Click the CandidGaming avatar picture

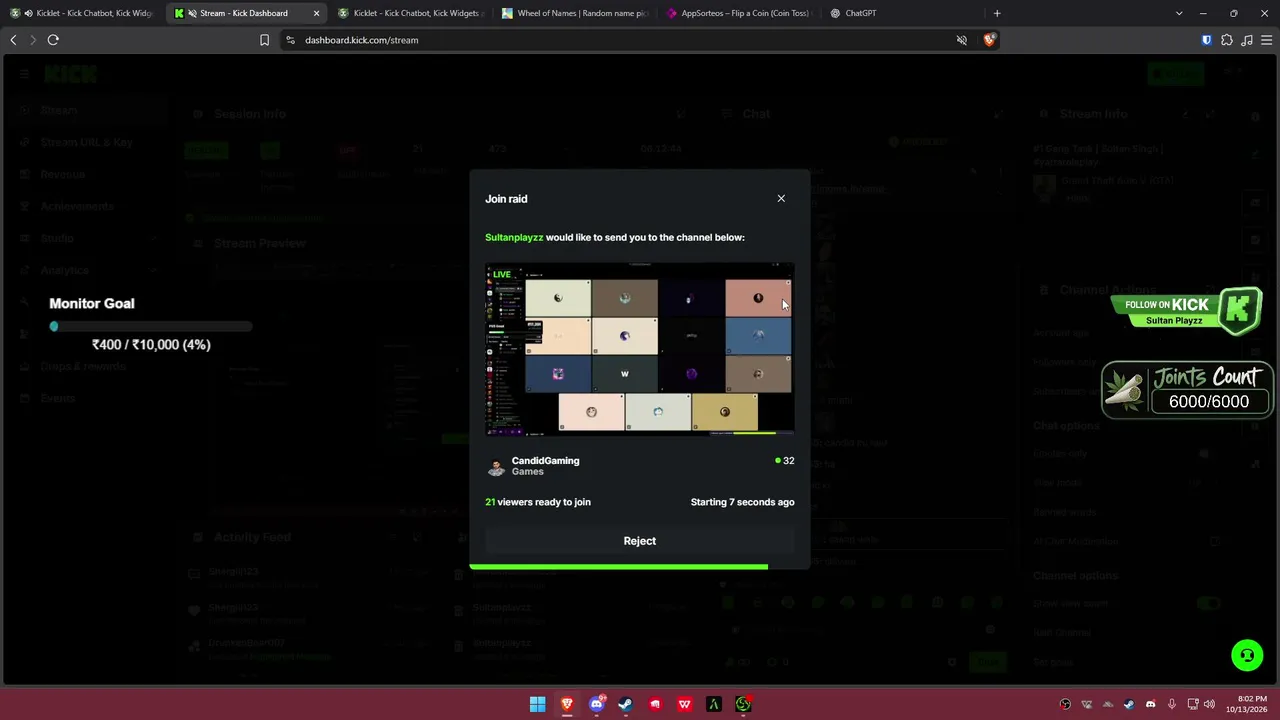click(496, 466)
